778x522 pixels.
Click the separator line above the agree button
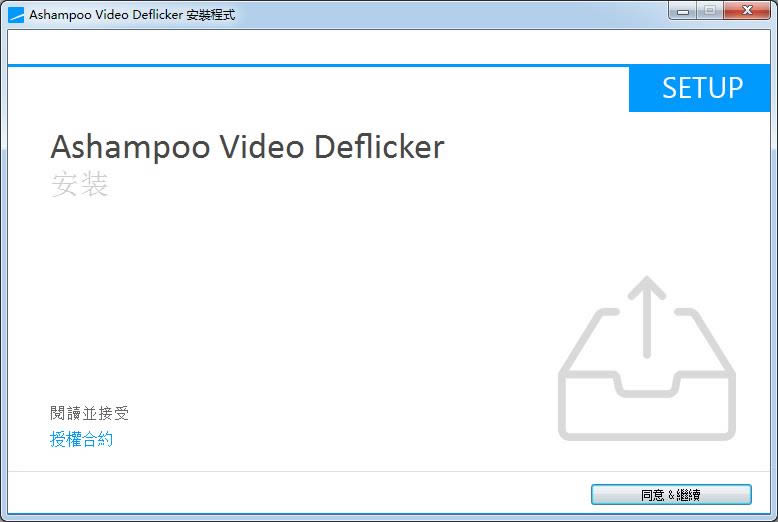[x=389, y=471]
